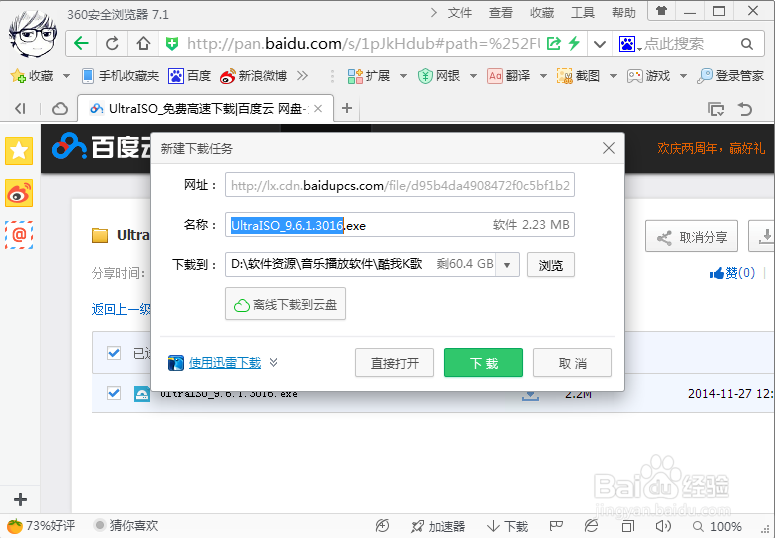This screenshot has width=775, height=538.
Task: Collapse sidebar with left arrow icon
Action: pos(20,108)
